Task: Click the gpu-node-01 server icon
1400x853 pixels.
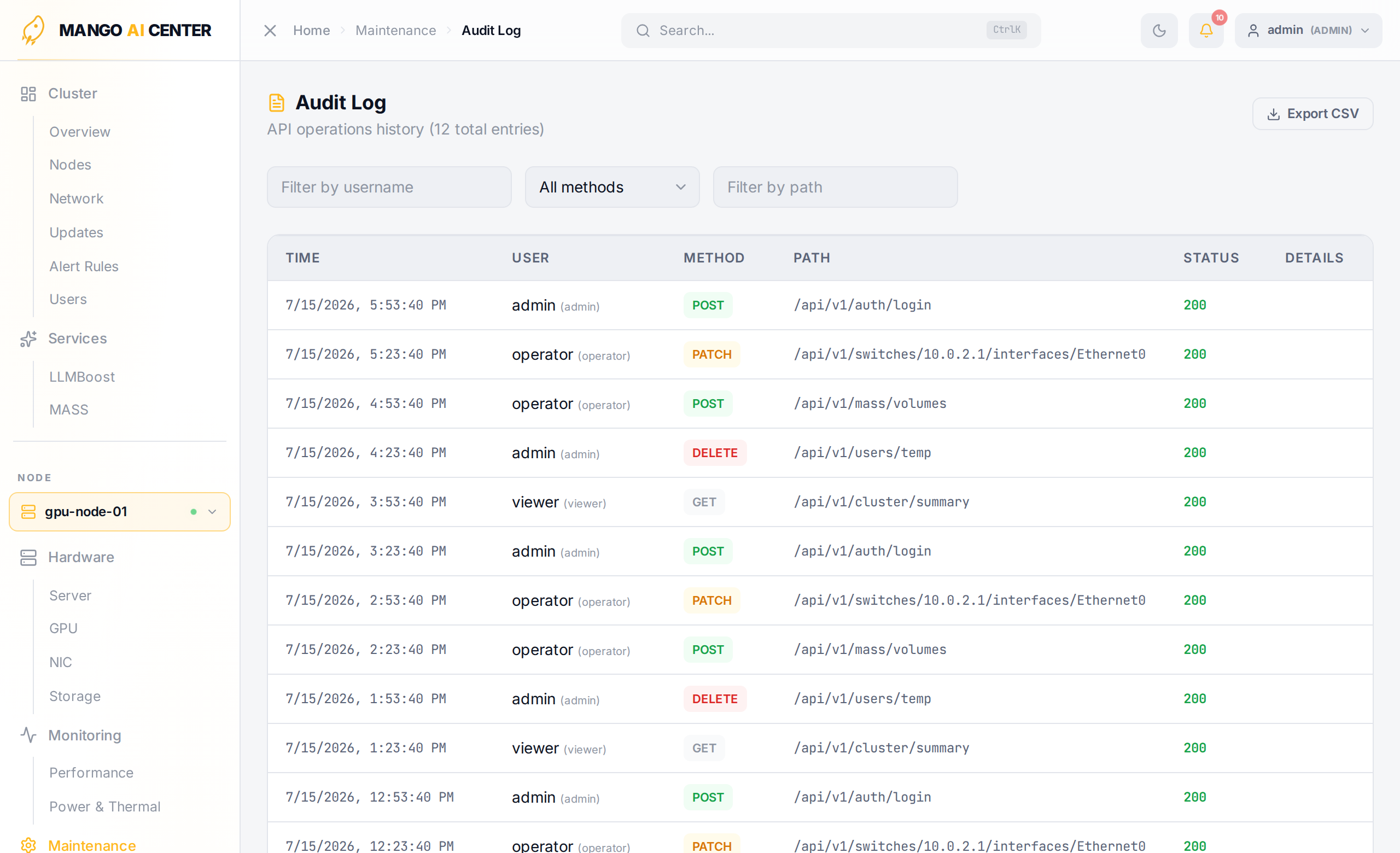Action: click(28, 512)
